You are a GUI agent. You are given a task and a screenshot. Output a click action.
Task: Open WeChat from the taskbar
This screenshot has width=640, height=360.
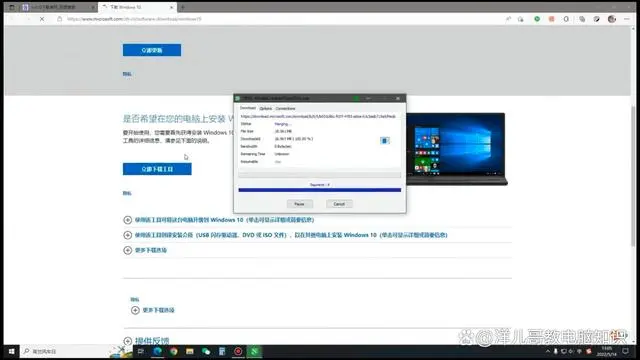(x=206, y=351)
